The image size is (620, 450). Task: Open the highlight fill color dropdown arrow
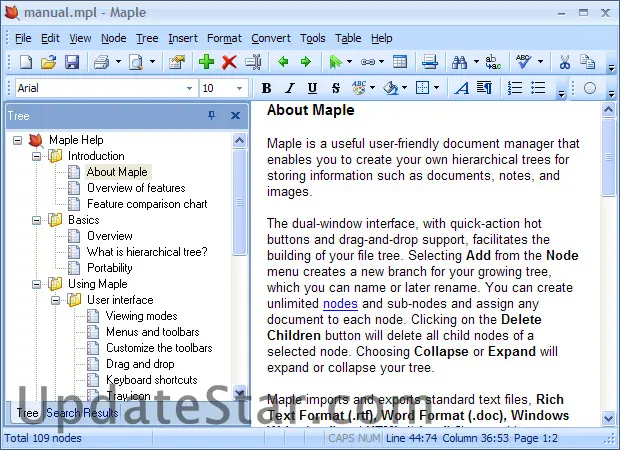click(x=405, y=88)
